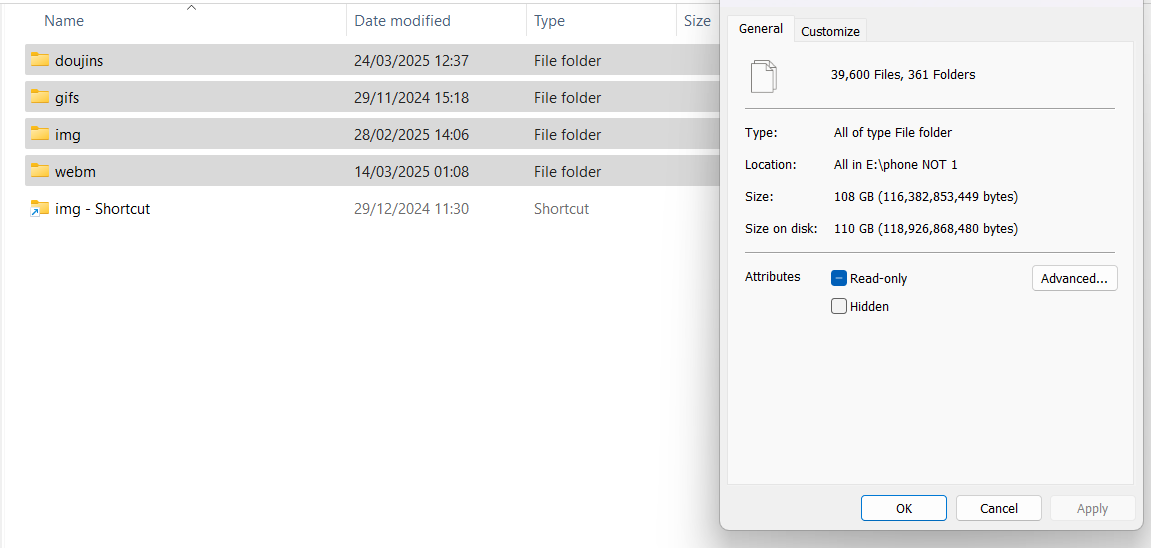
Task: Enable the Hidden attribute checkbox
Action: [x=839, y=306]
